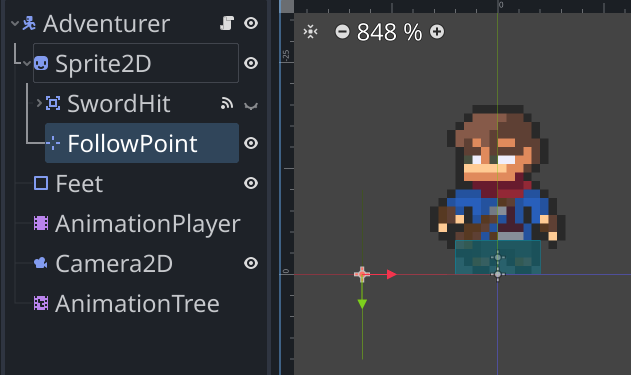Click the Adventurer character body icon
631x375 pixels.
click(29, 23)
